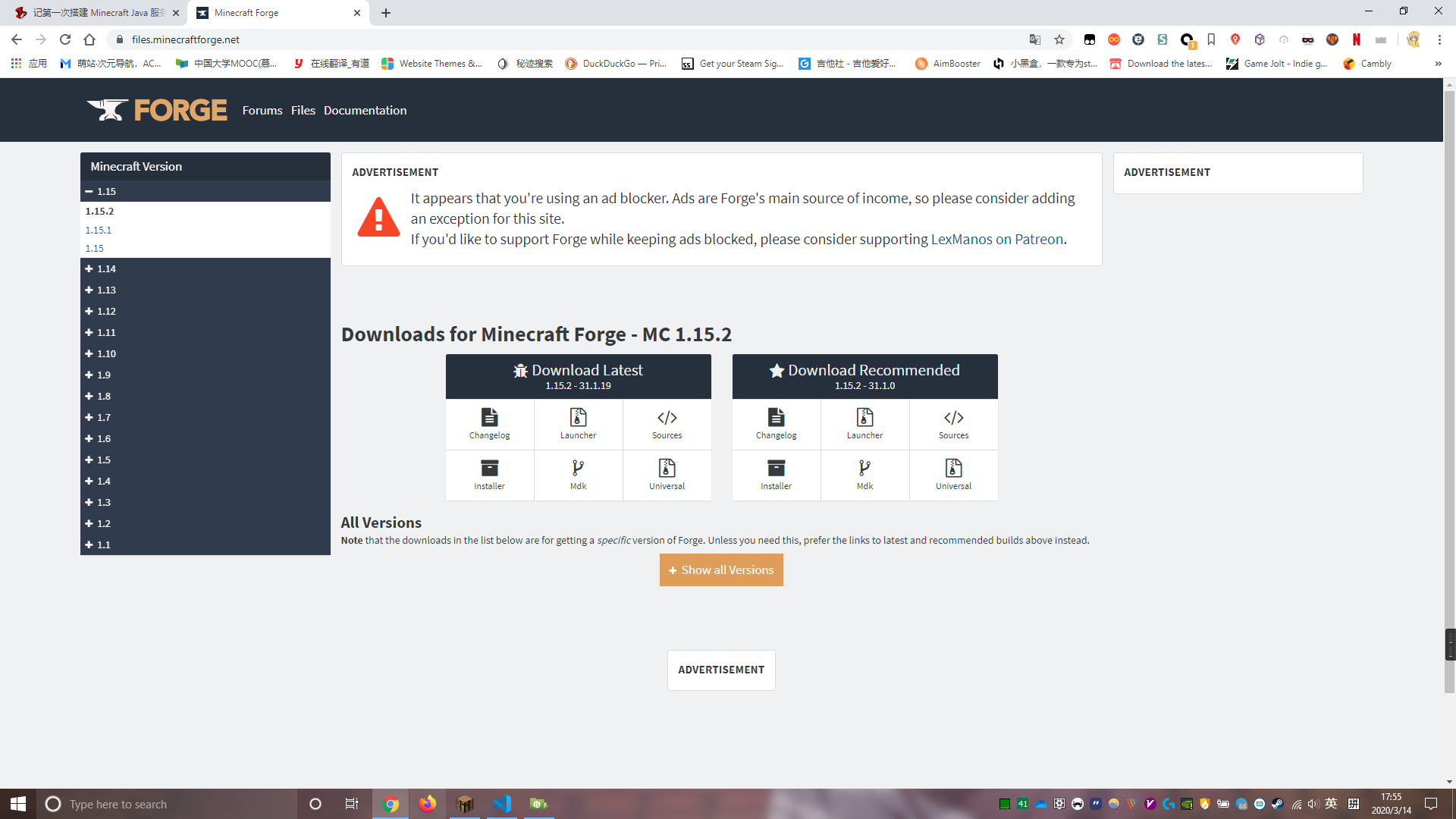Expand the 1.11 version group

[x=206, y=332]
